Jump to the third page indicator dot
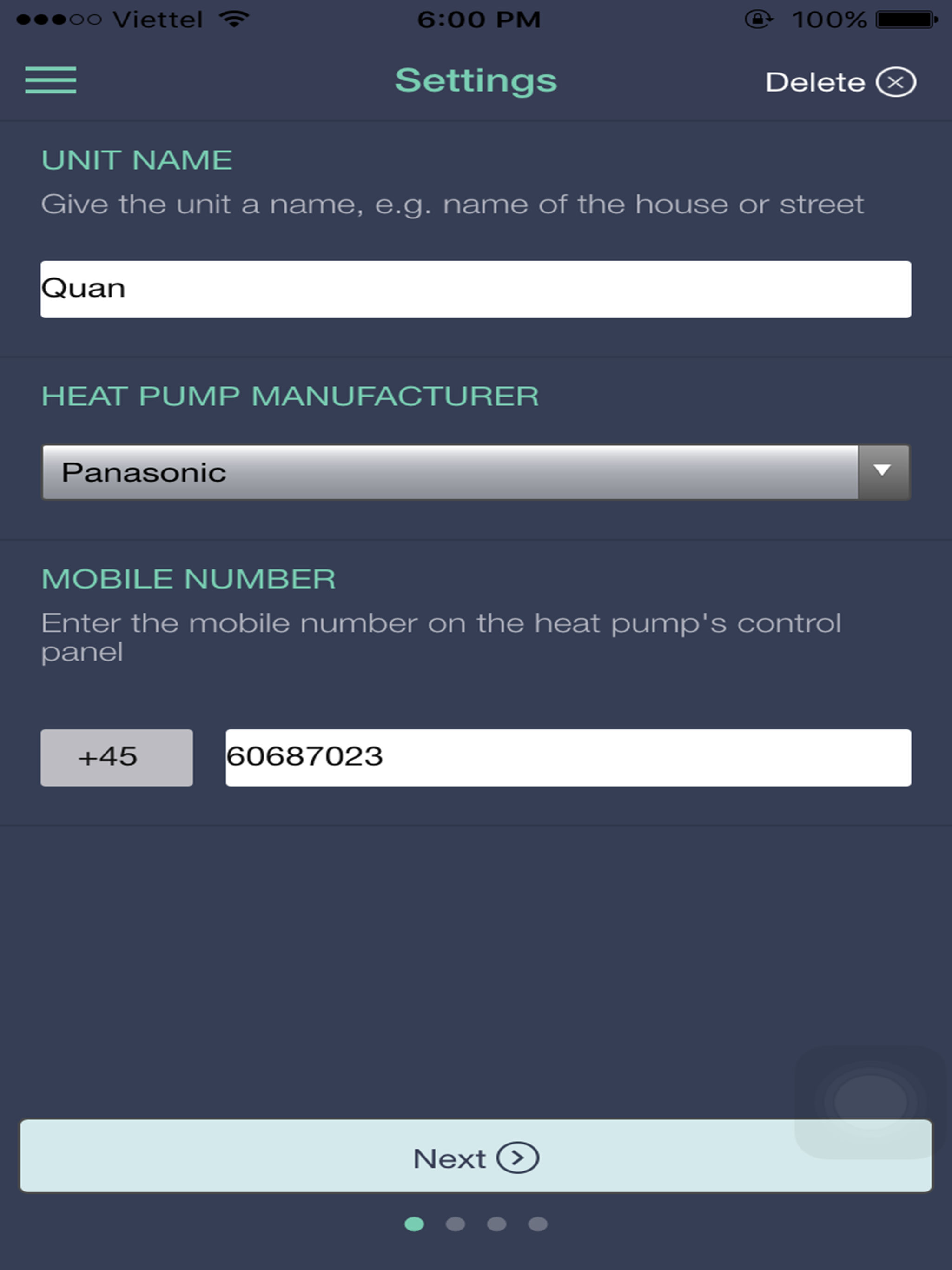 coord(496,1224)
